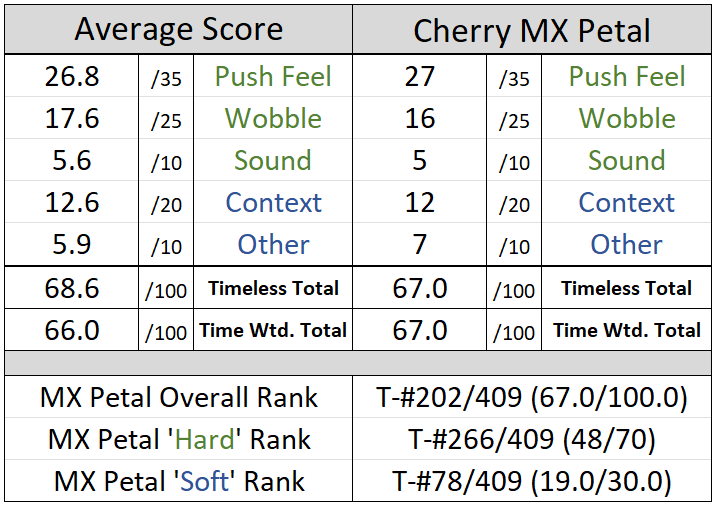Select Cherry MX Petal Wobble score 16
This screenshot has width=714, height=508.
point(420,118)
